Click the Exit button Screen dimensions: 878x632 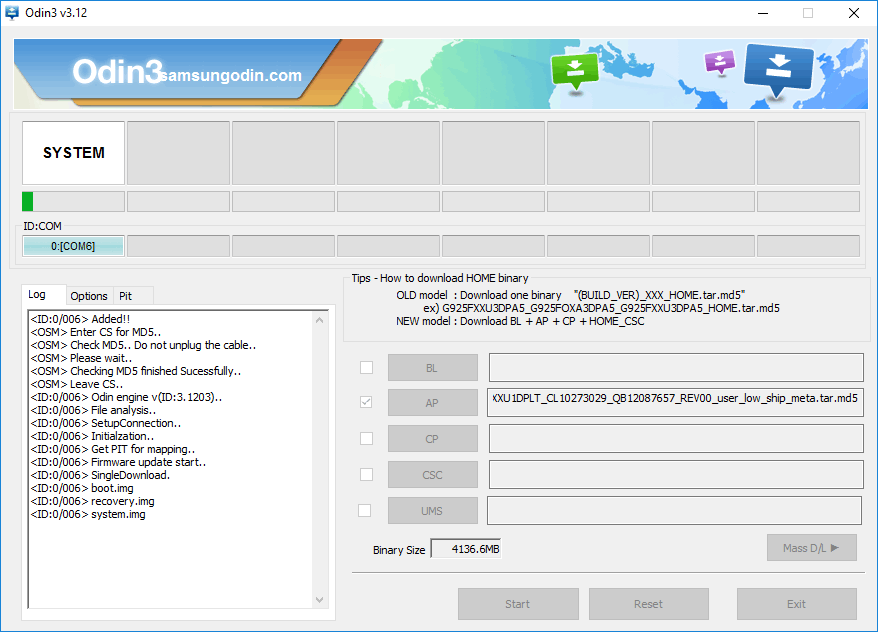tap(796, 604)
